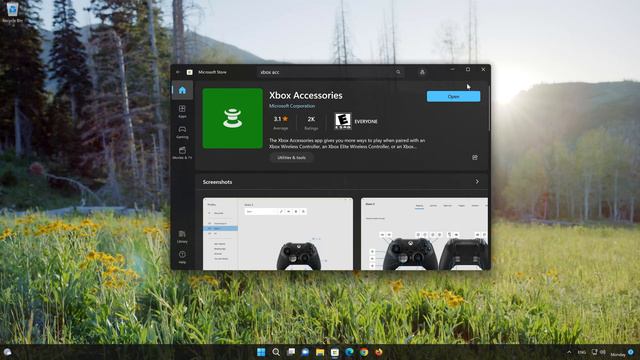Open Help in Store sidebar
The width and height of the screenshot is (640, 360).
tap(182, 257)
